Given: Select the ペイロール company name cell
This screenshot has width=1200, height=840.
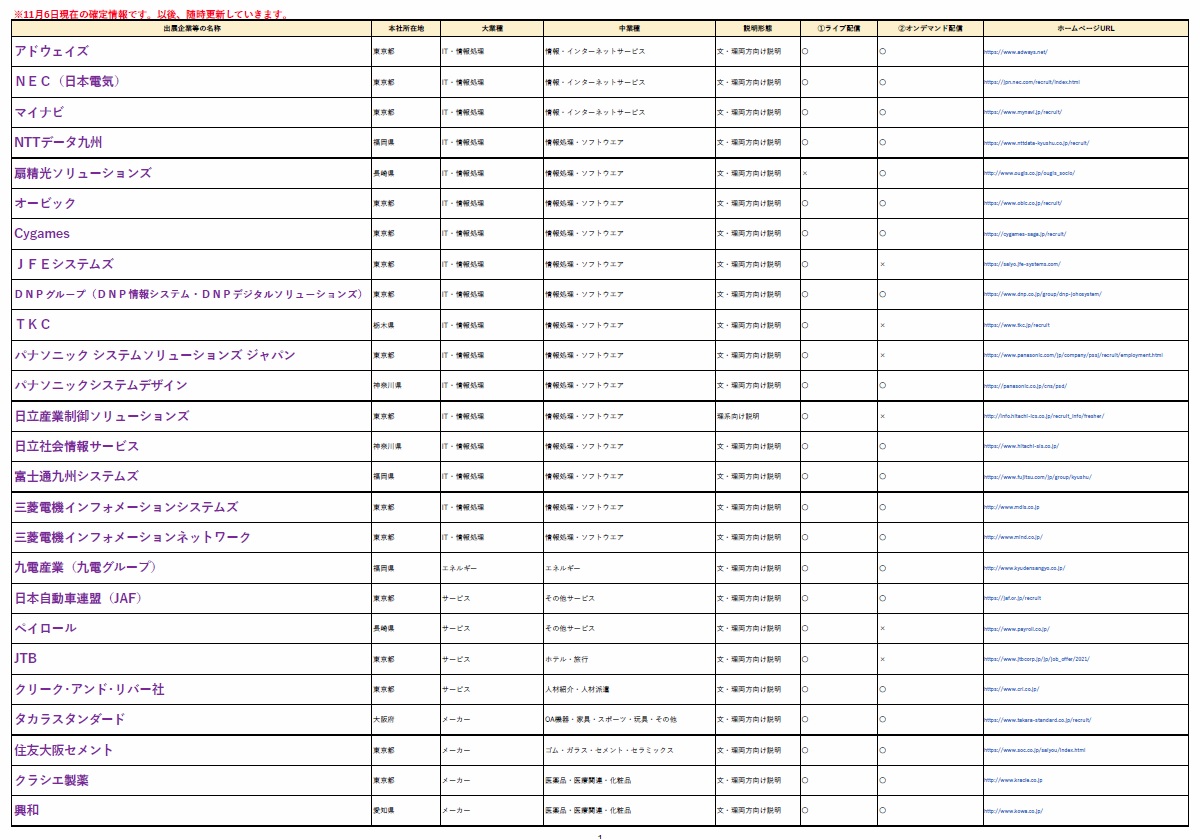Looking at the screenshot, I should tap(192, 628).
